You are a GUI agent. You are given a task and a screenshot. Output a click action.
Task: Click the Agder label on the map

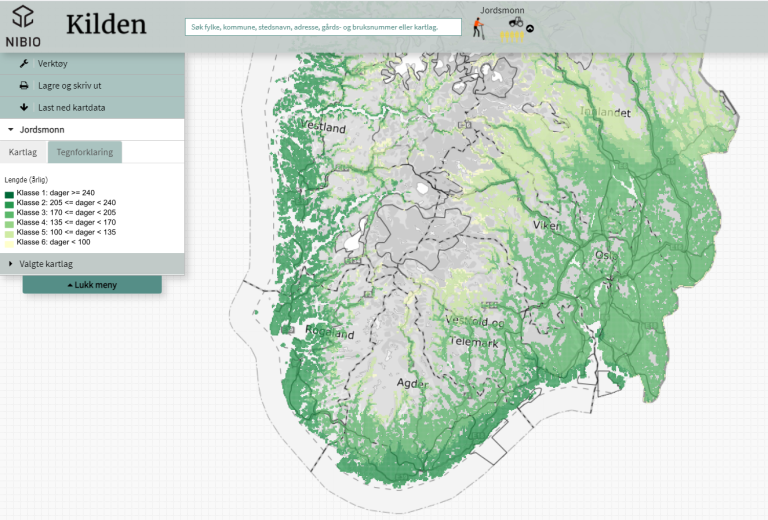[412, 383]
